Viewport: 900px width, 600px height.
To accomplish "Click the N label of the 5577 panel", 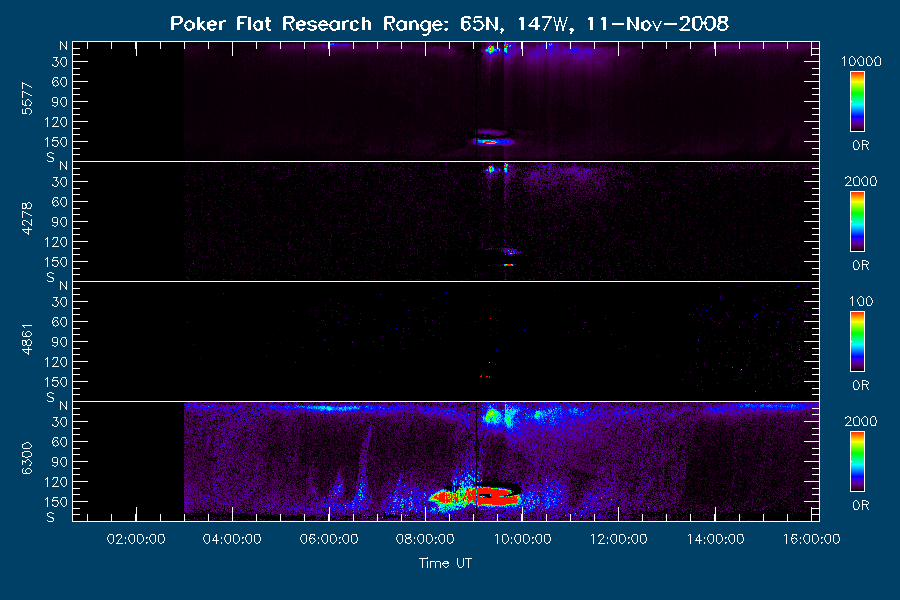I will point(63,46).
